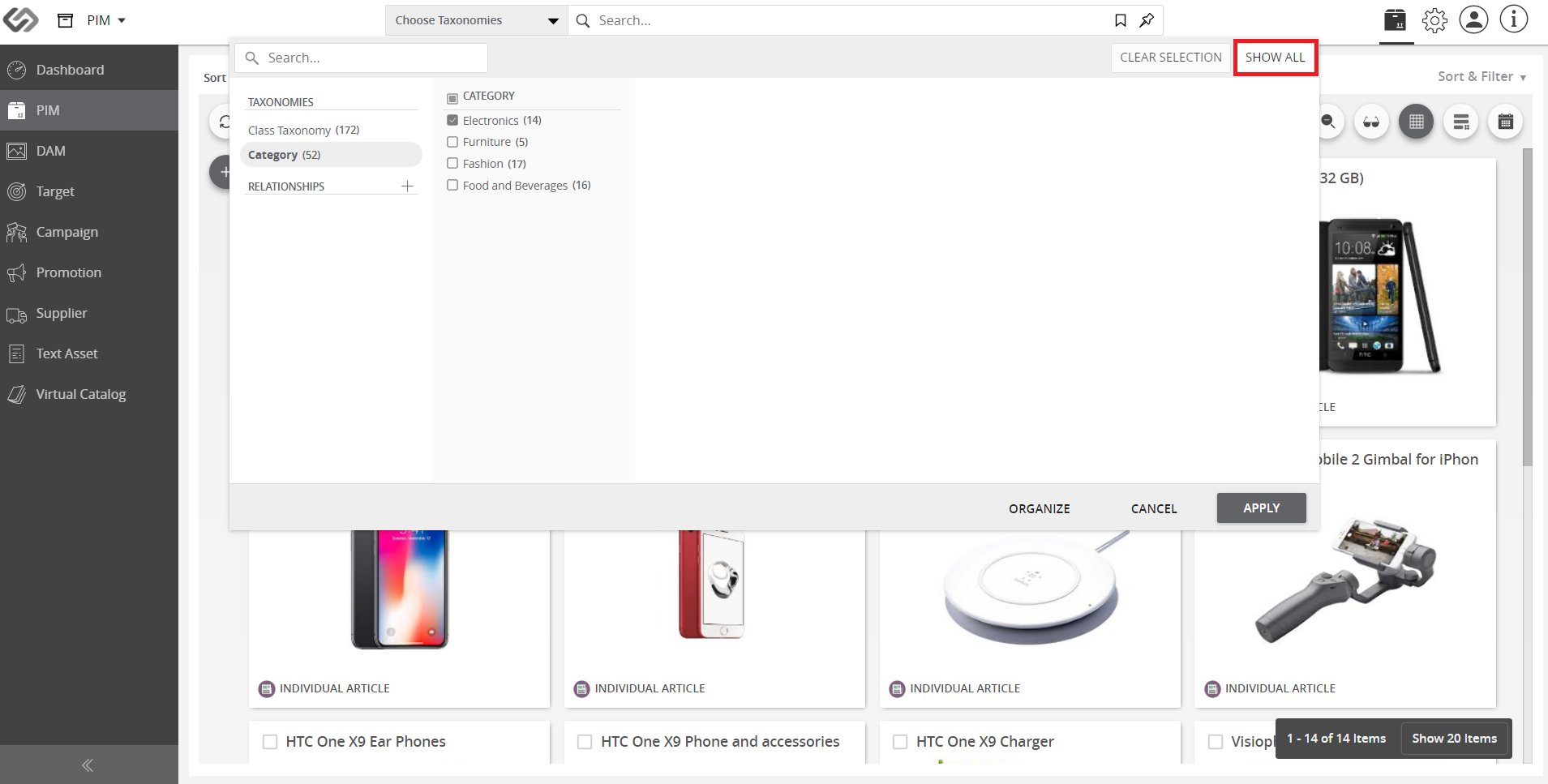Click the main Search field in header
Image resolution: width=1548 pixels, height=784 pixels.
tap(839, 20)
